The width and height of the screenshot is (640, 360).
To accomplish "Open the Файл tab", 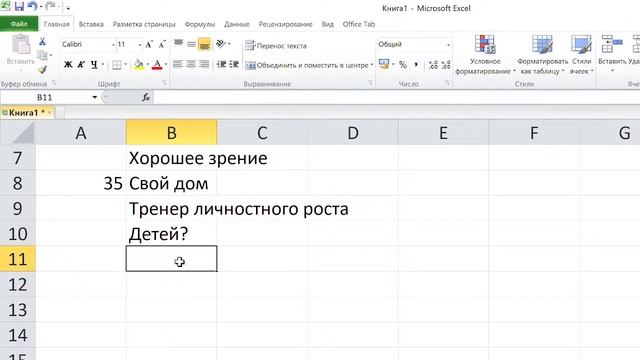I will 19,24.
